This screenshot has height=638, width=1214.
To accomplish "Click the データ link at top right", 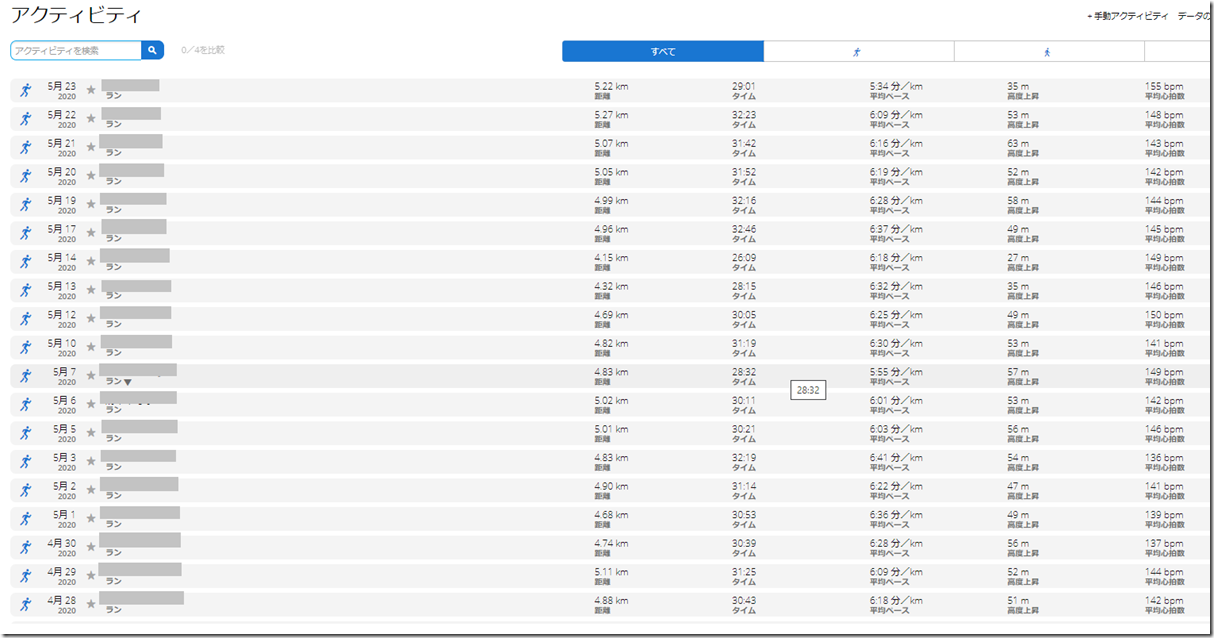I will (1194, 17).
